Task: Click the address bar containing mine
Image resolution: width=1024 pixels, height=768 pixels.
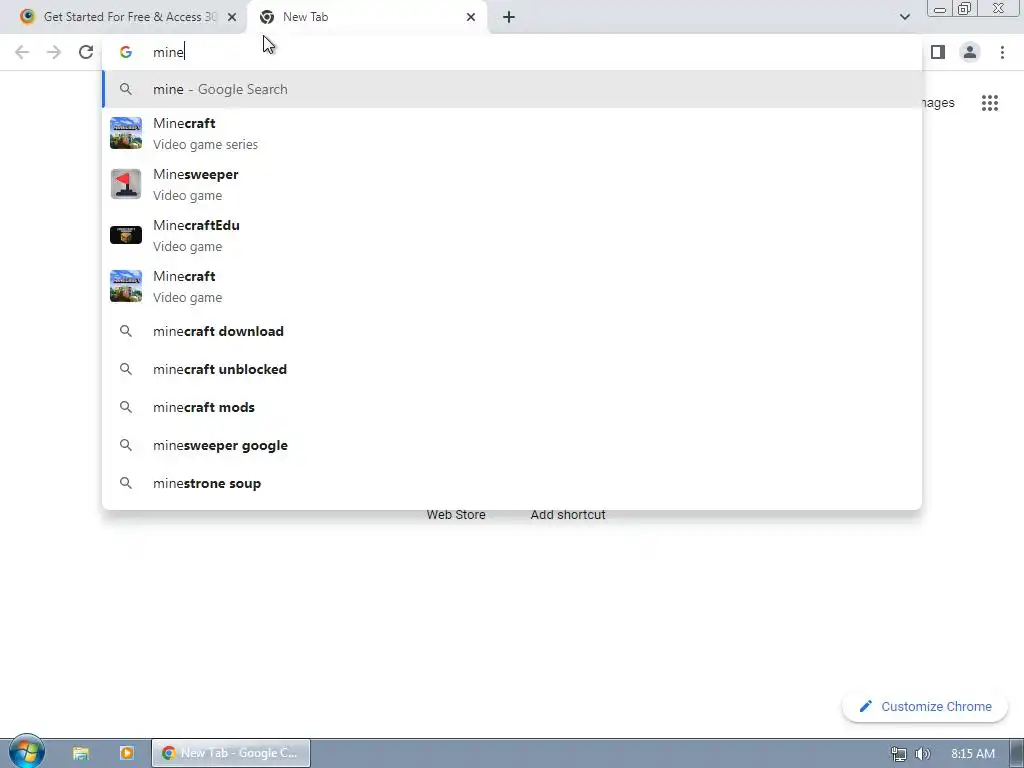Action: point(512,52)
